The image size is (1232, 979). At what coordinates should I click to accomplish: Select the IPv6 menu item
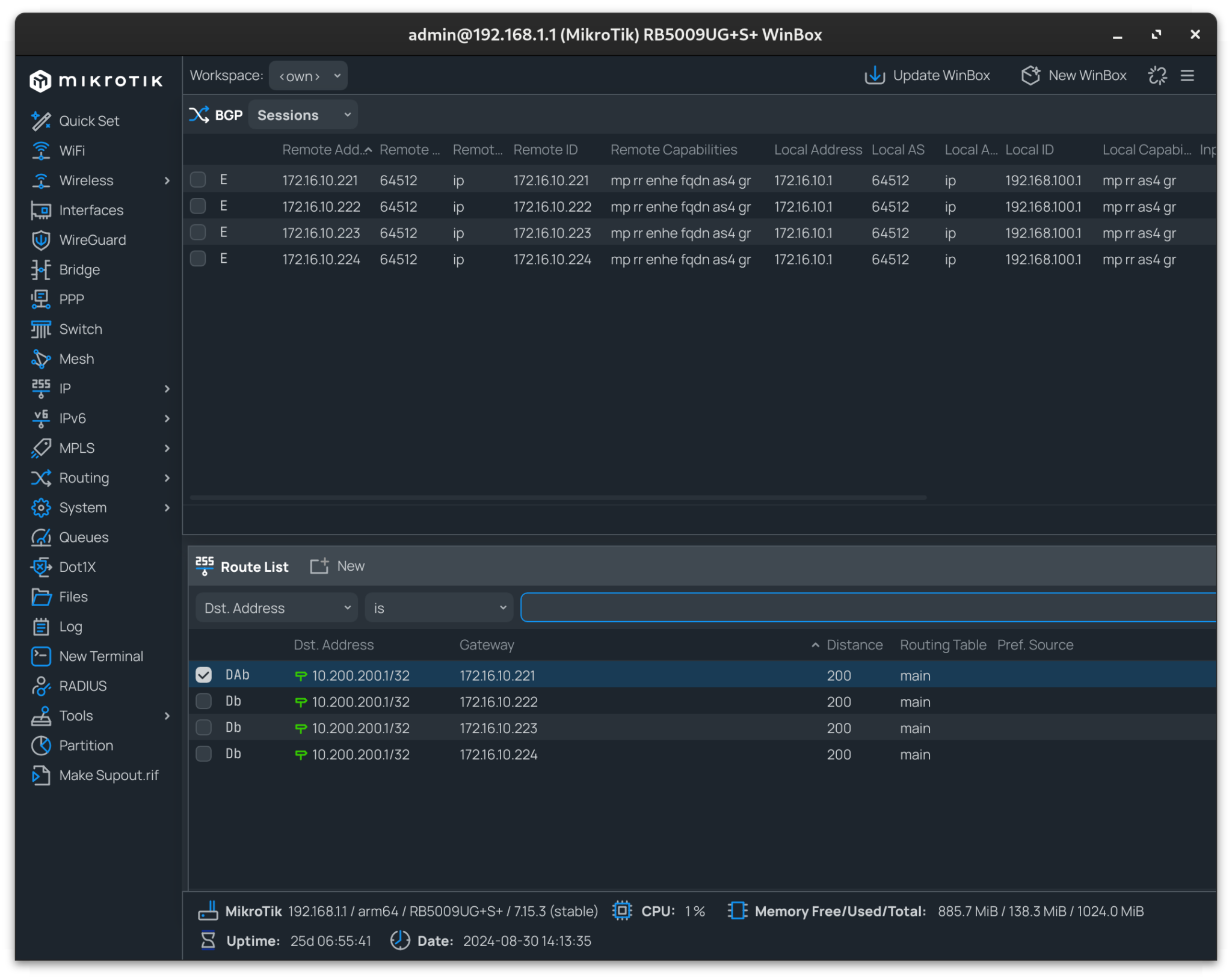coord(101,419)
